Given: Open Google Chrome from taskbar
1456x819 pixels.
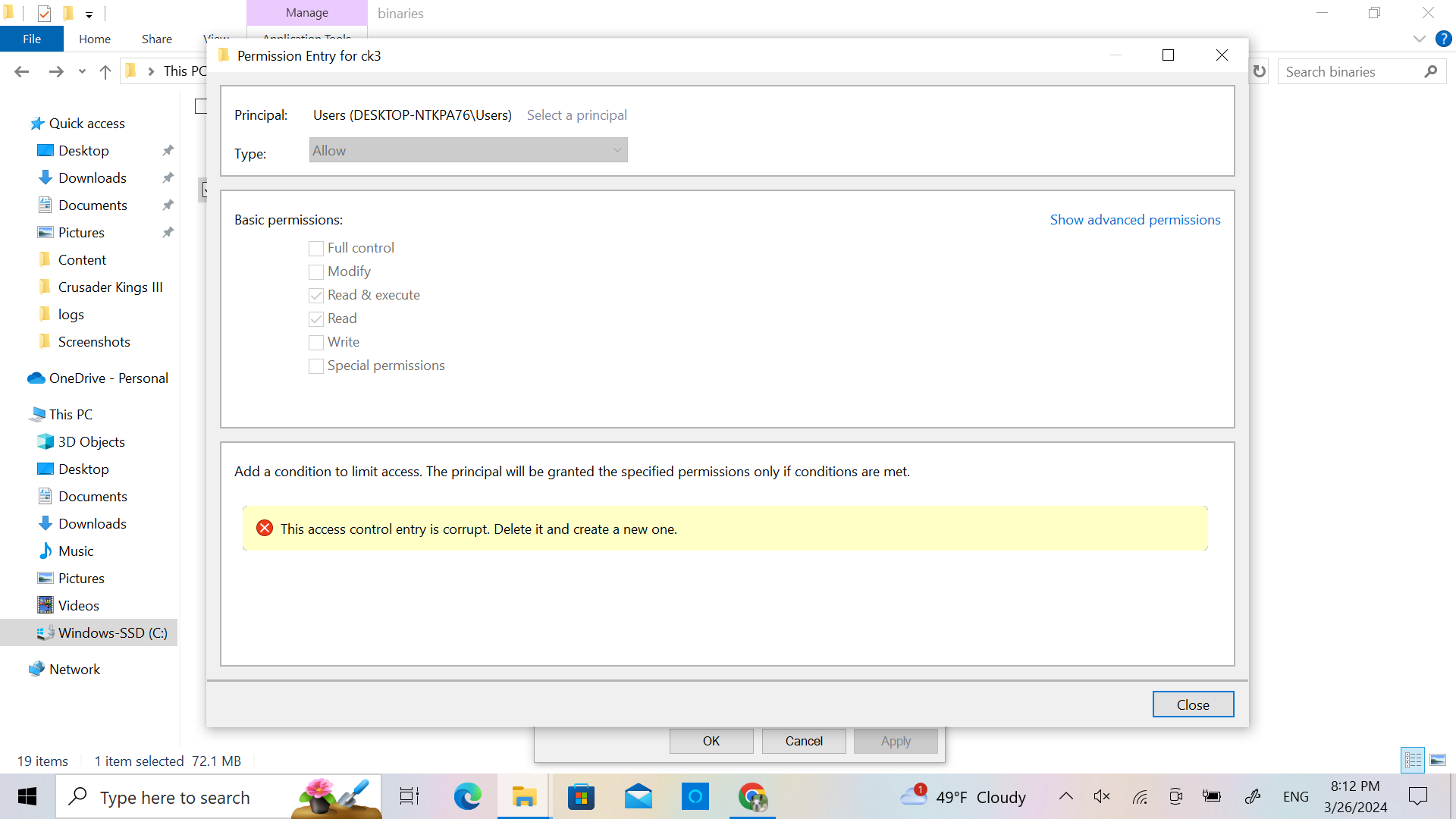Looking at the screenshot, I should coord(752,796).
